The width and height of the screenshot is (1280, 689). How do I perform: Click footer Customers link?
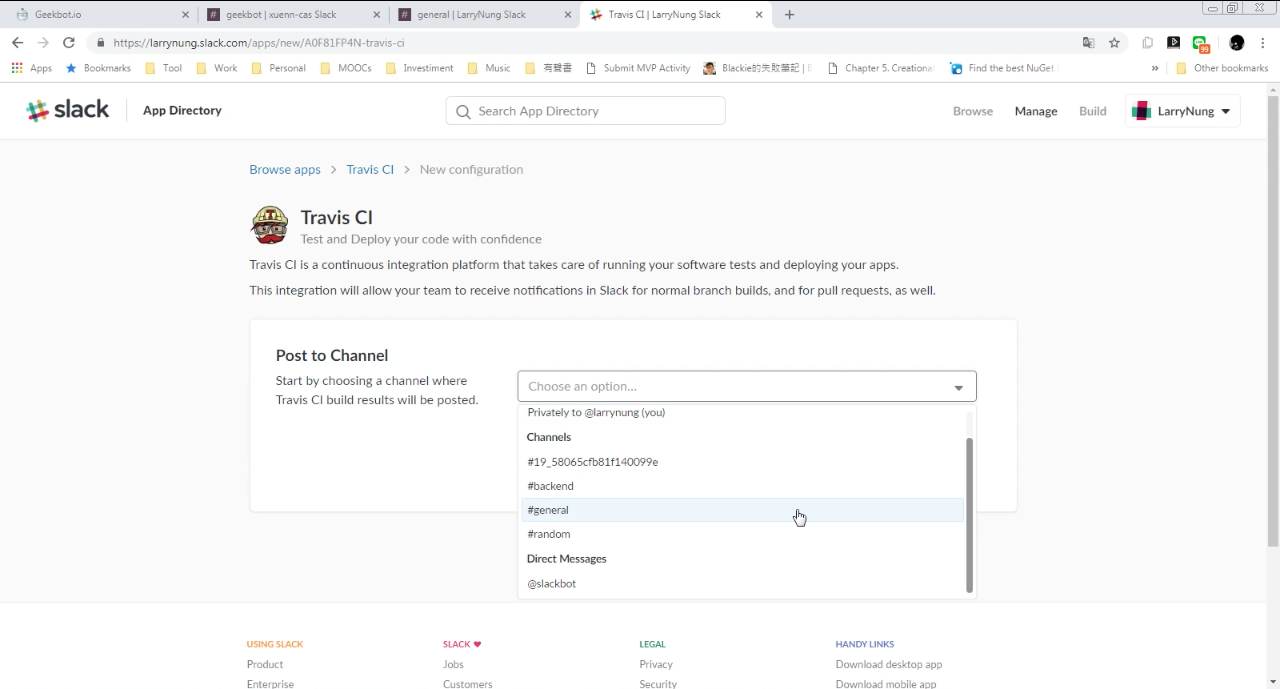pos(468,684)
